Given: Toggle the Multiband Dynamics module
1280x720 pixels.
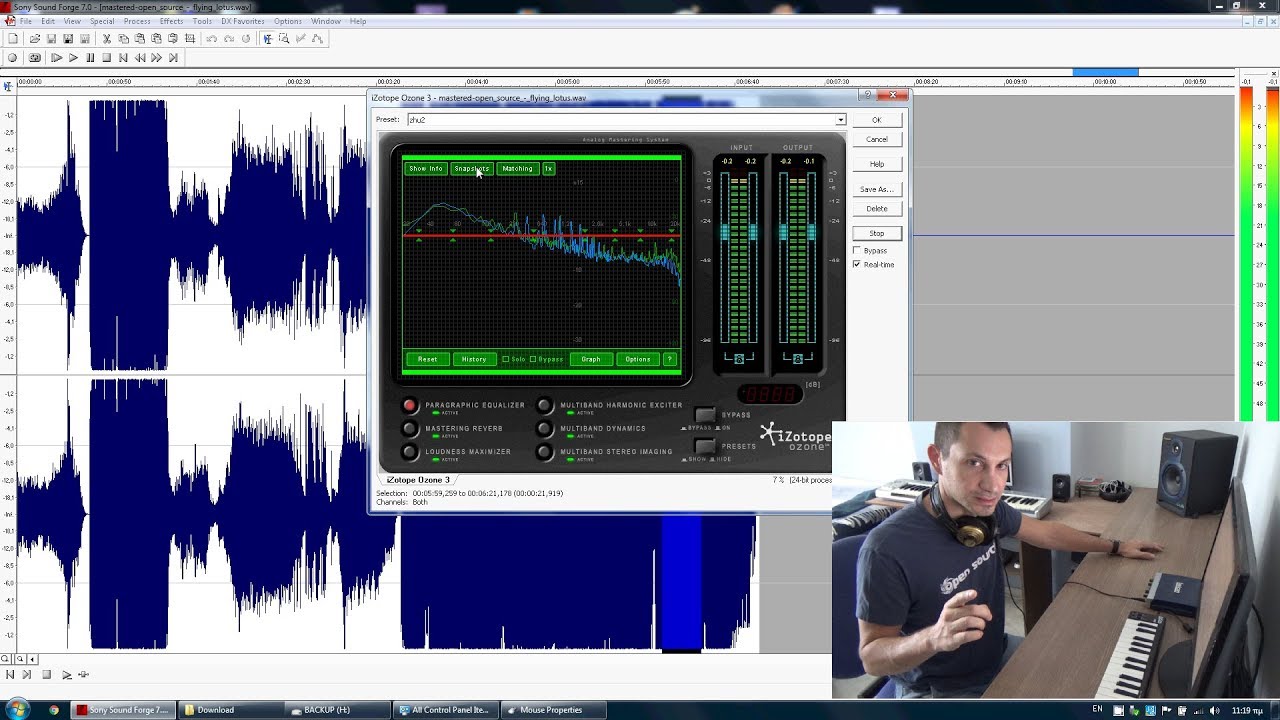Looking at the screenshot, I should pyautogui.click(x=544, y=428).
